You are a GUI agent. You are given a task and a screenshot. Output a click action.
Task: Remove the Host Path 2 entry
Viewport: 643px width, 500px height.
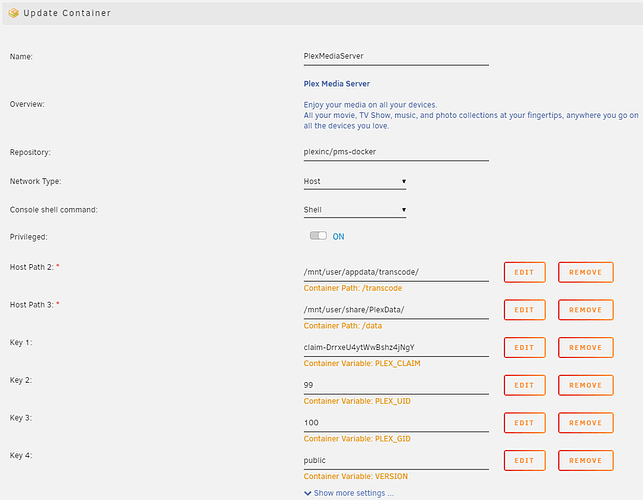click(x=585, y=272)
